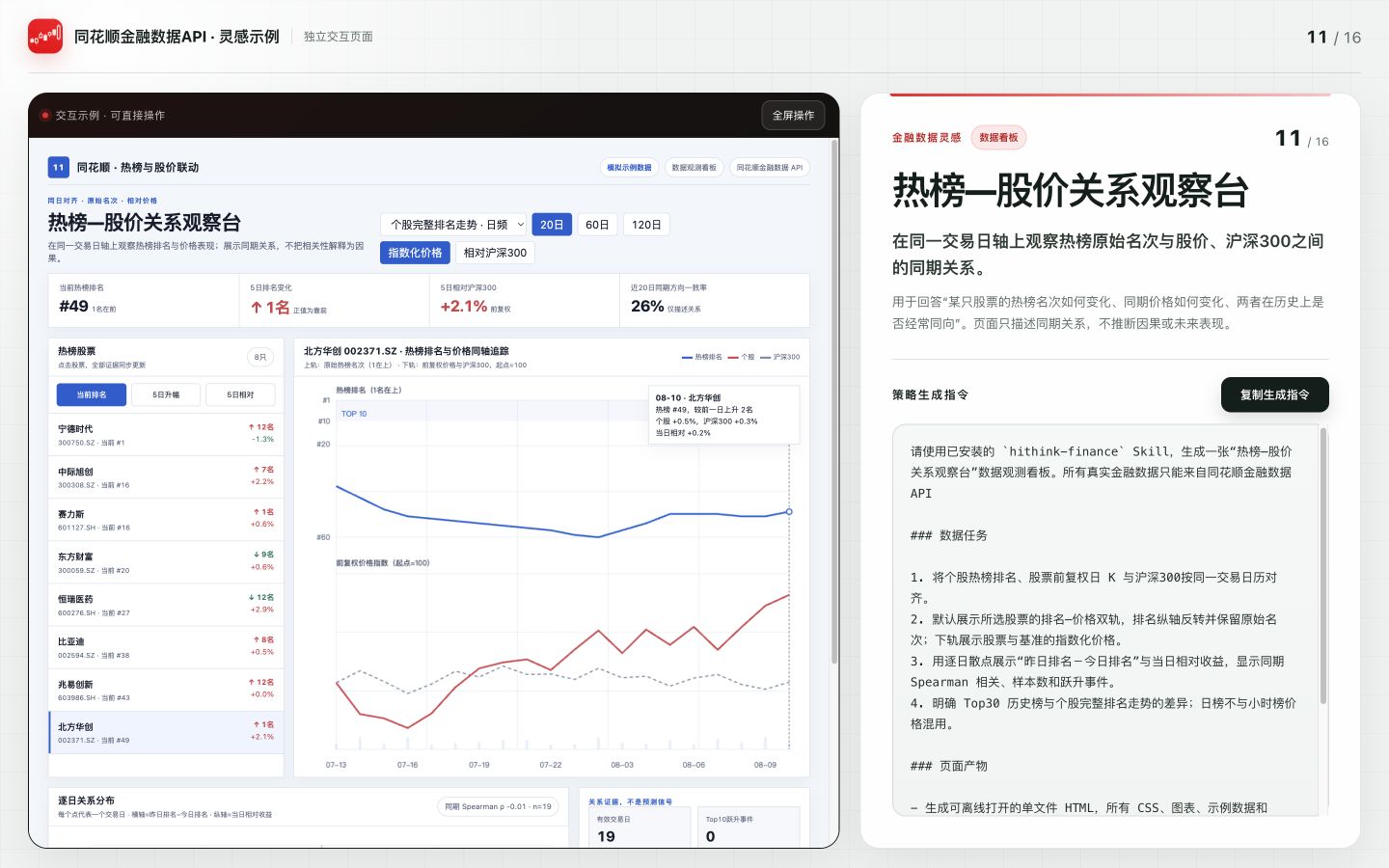
Task: Click the 策略生成指令 heading
Action: tap(930, 394)
